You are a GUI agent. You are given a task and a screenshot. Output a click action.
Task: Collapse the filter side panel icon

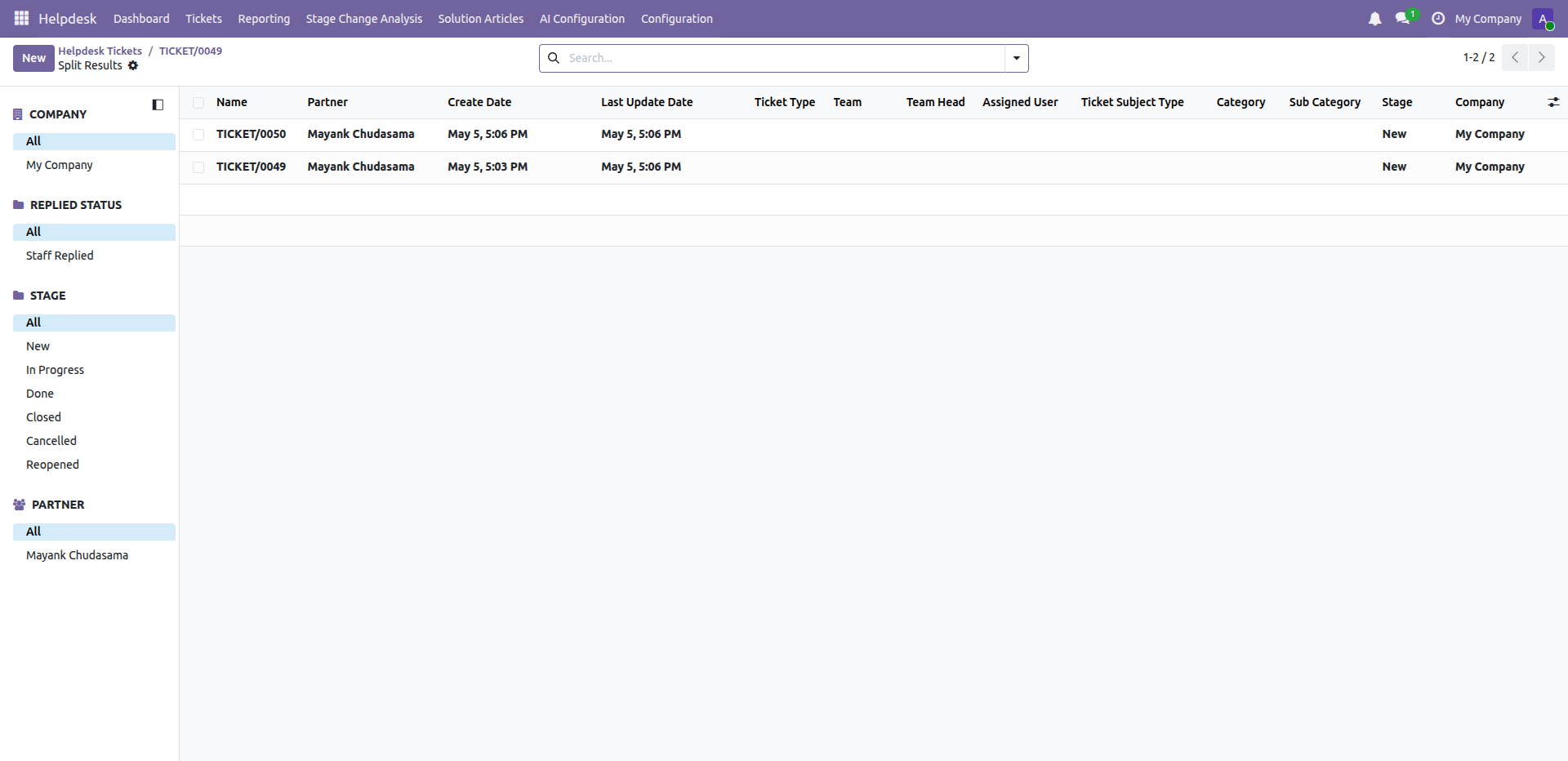click(x=158, y=105)
